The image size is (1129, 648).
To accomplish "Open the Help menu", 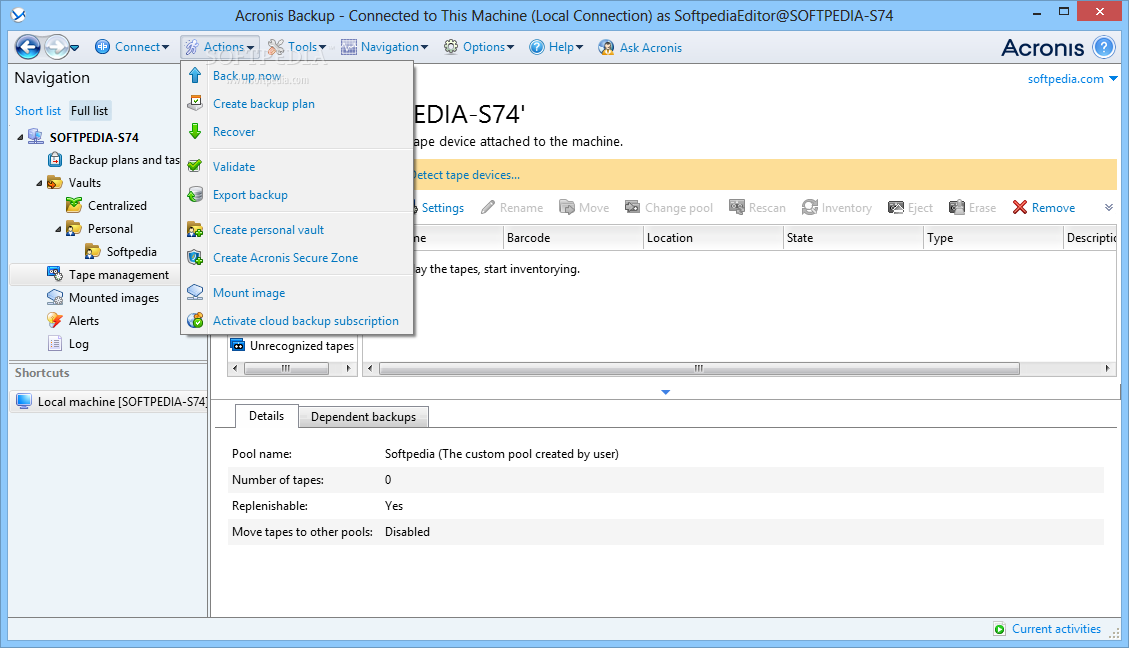I will pos(556,48).
